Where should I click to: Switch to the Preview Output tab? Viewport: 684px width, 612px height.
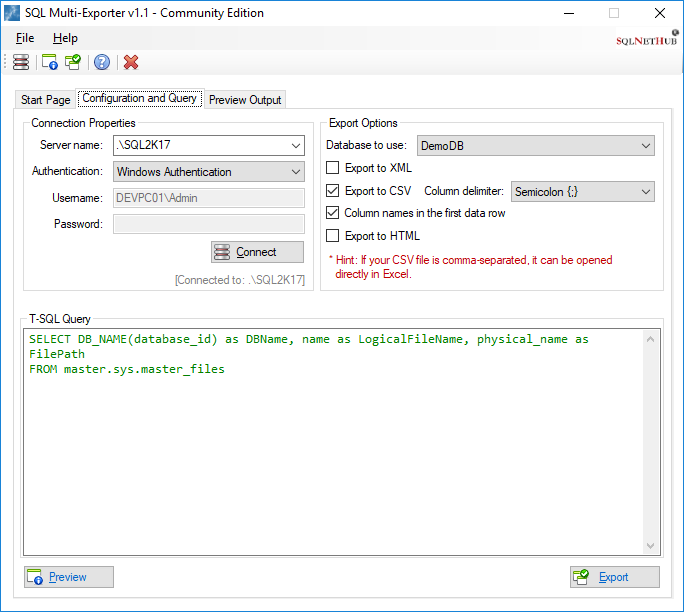coord(245,100)
